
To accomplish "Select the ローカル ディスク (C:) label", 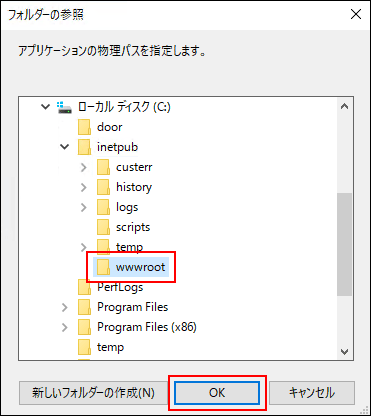I will click(124, 107).
